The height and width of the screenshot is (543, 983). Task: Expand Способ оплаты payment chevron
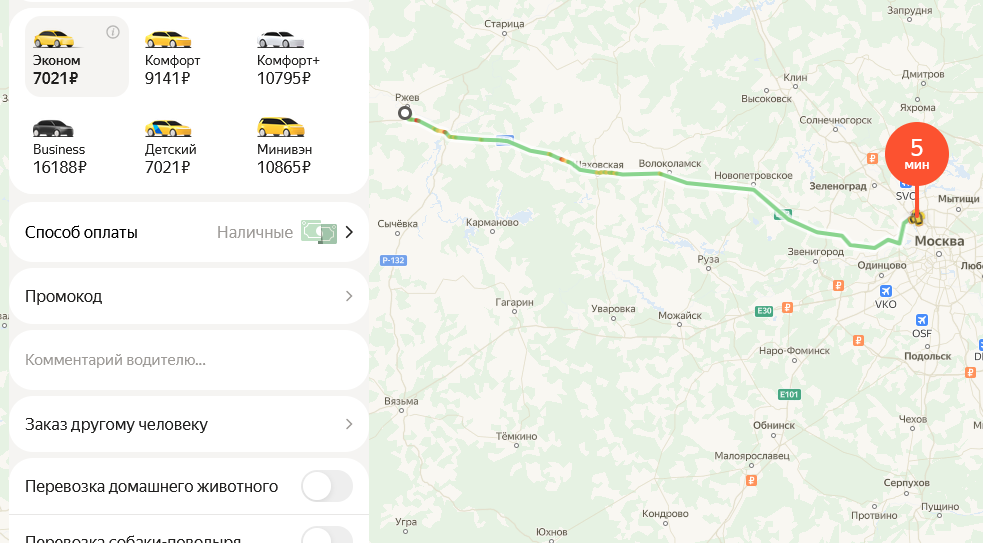[x=349, y=232]
